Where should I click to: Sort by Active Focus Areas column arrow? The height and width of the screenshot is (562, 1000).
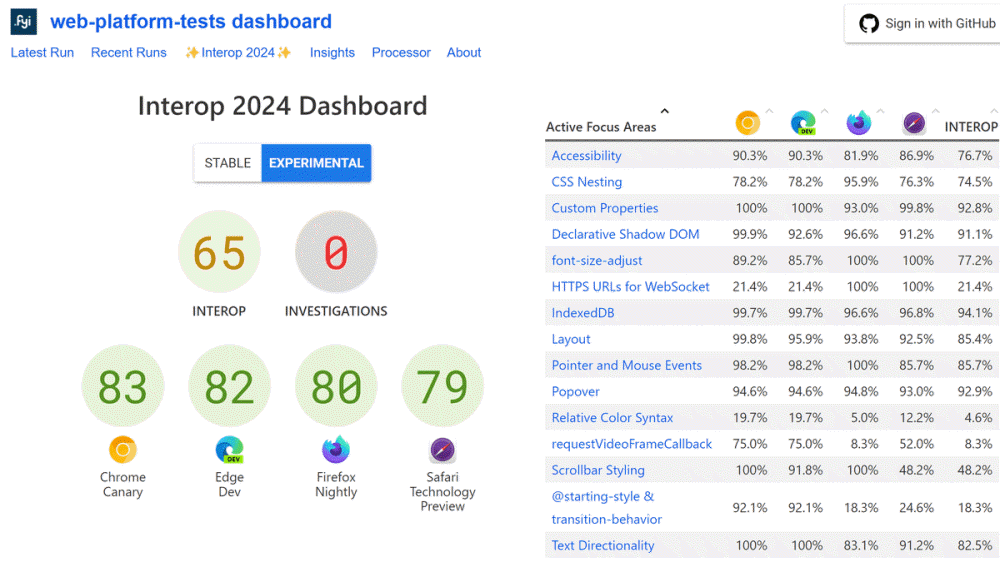pos(665,112)
